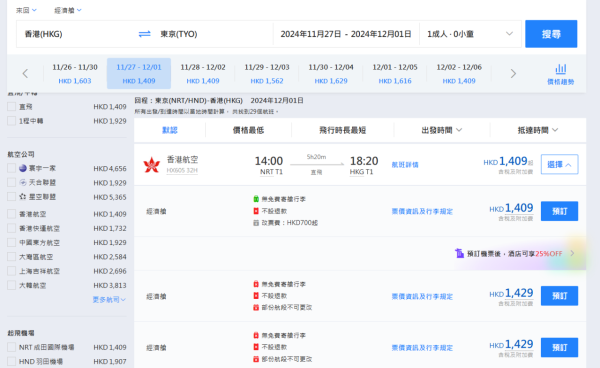Toggle the one-stop transfer checkbox
The width and height of the screenshot is (600, 368).
11,121
